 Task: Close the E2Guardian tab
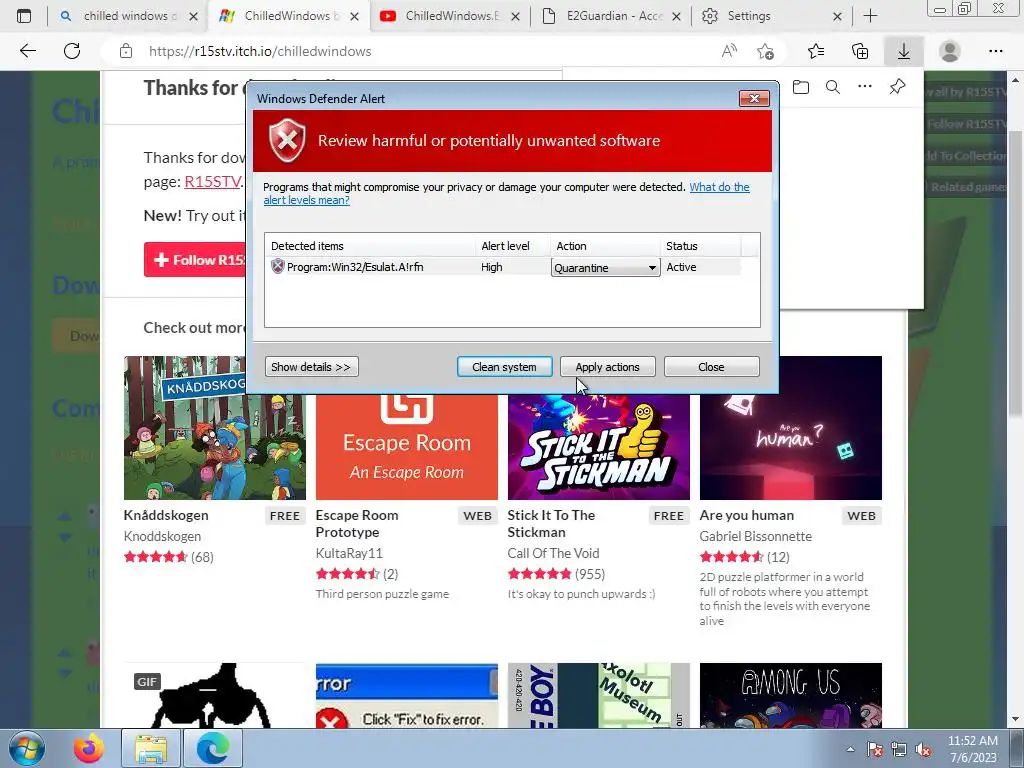point(677,16)
